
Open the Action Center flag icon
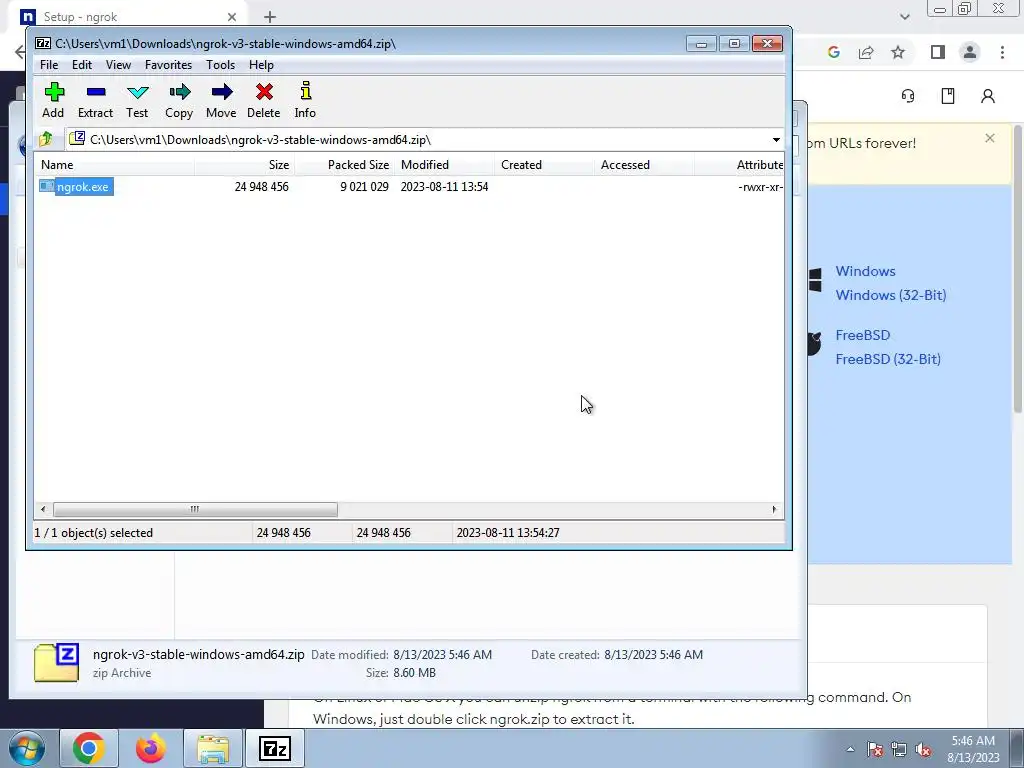point(874,748)
